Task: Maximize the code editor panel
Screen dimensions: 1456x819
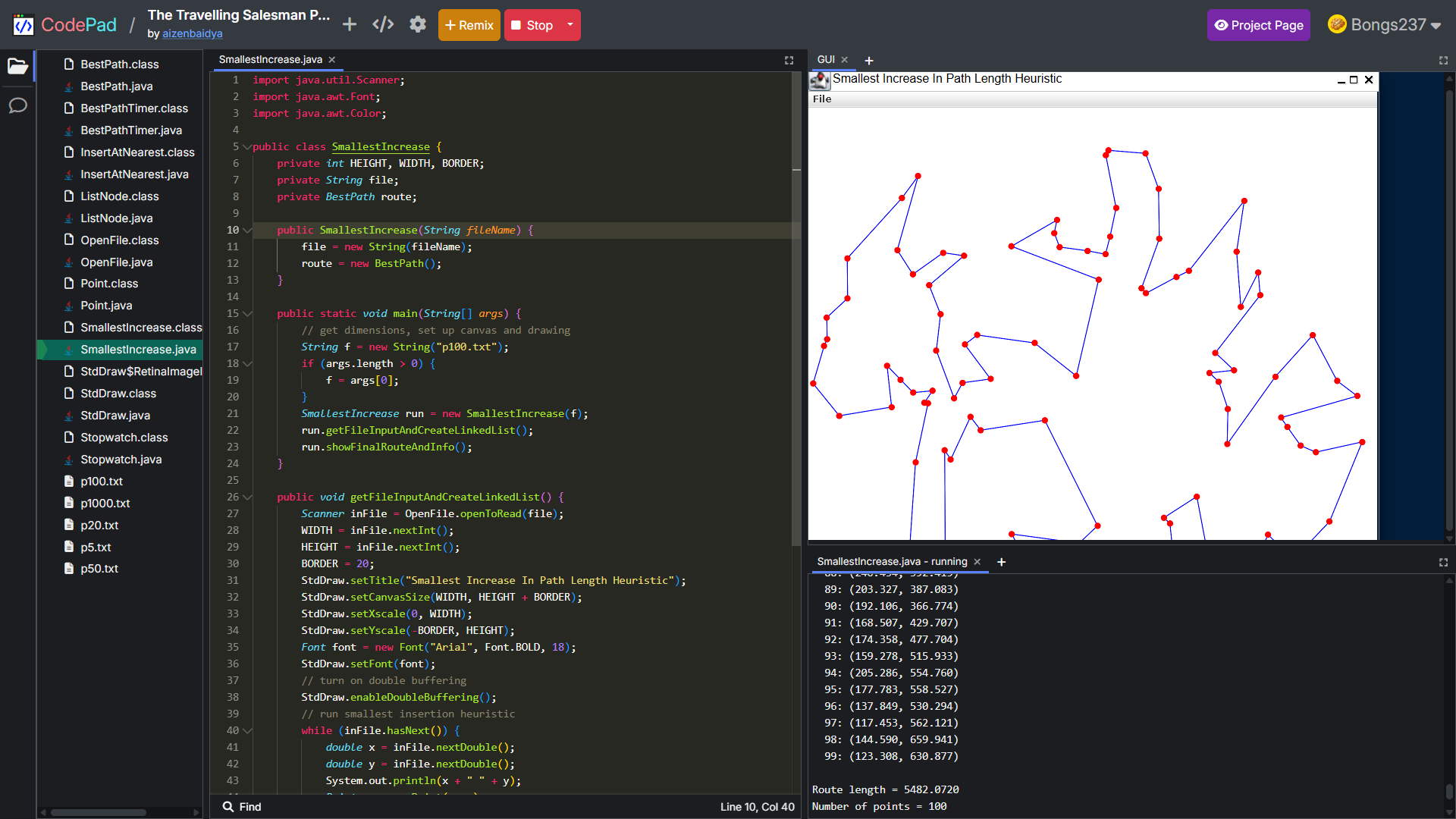Action: [x=789, y=60]
